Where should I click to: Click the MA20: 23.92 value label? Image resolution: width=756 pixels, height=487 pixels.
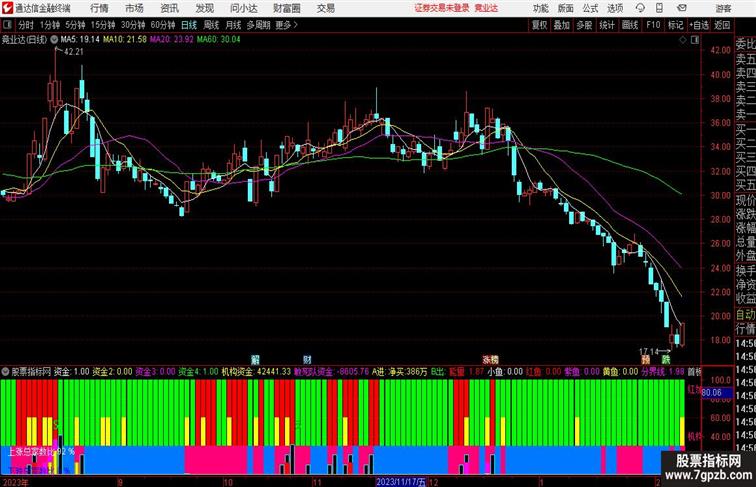click(172, 40)
